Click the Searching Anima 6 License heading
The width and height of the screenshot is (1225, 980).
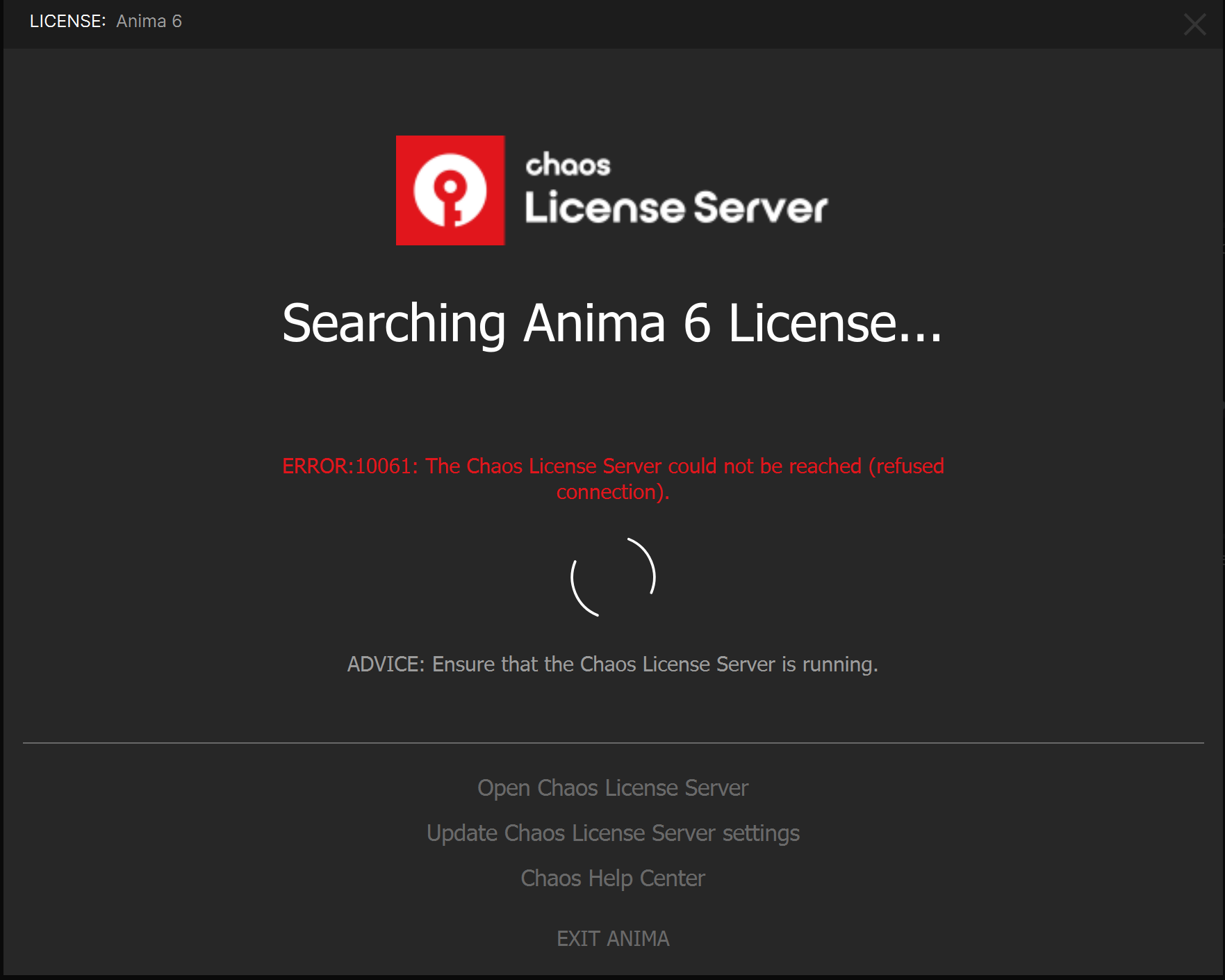point(612,324)
